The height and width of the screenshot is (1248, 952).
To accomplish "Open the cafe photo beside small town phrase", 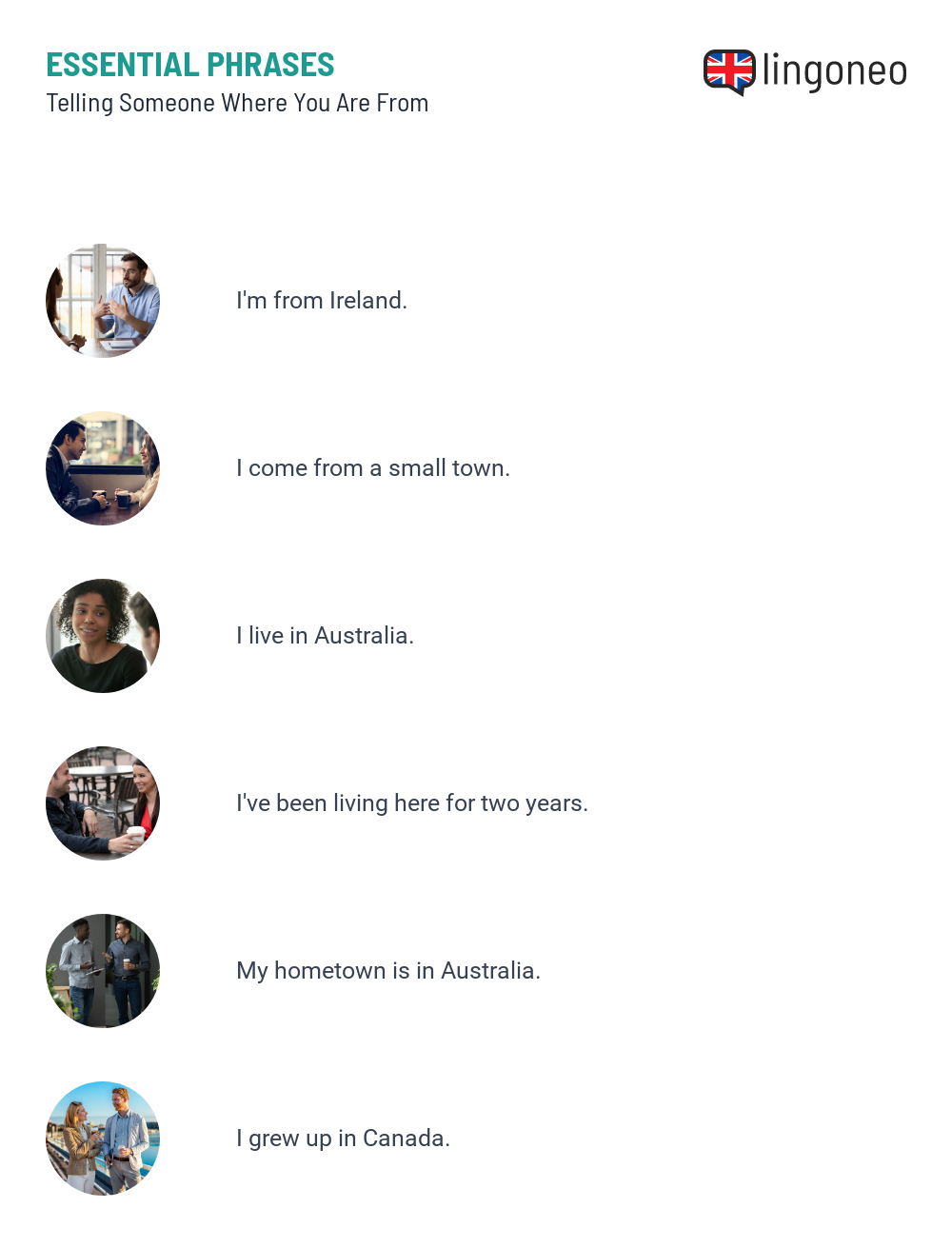I will pos(103,468).
